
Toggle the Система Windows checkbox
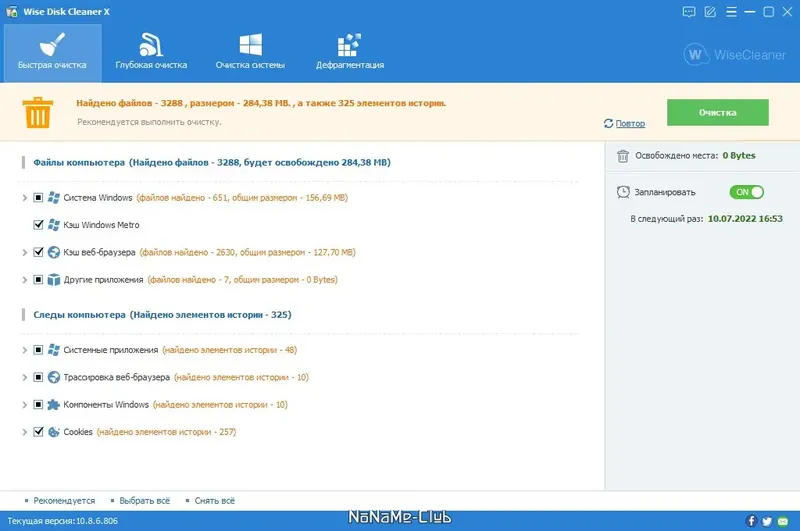pyautogui.click(x=38, y=197)
